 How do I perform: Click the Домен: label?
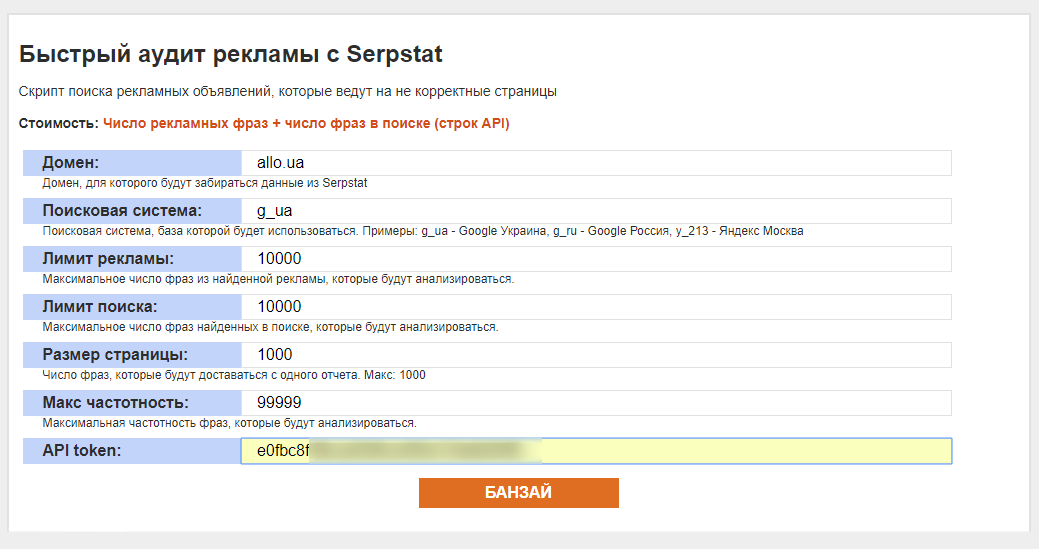(x=71, y=163)
